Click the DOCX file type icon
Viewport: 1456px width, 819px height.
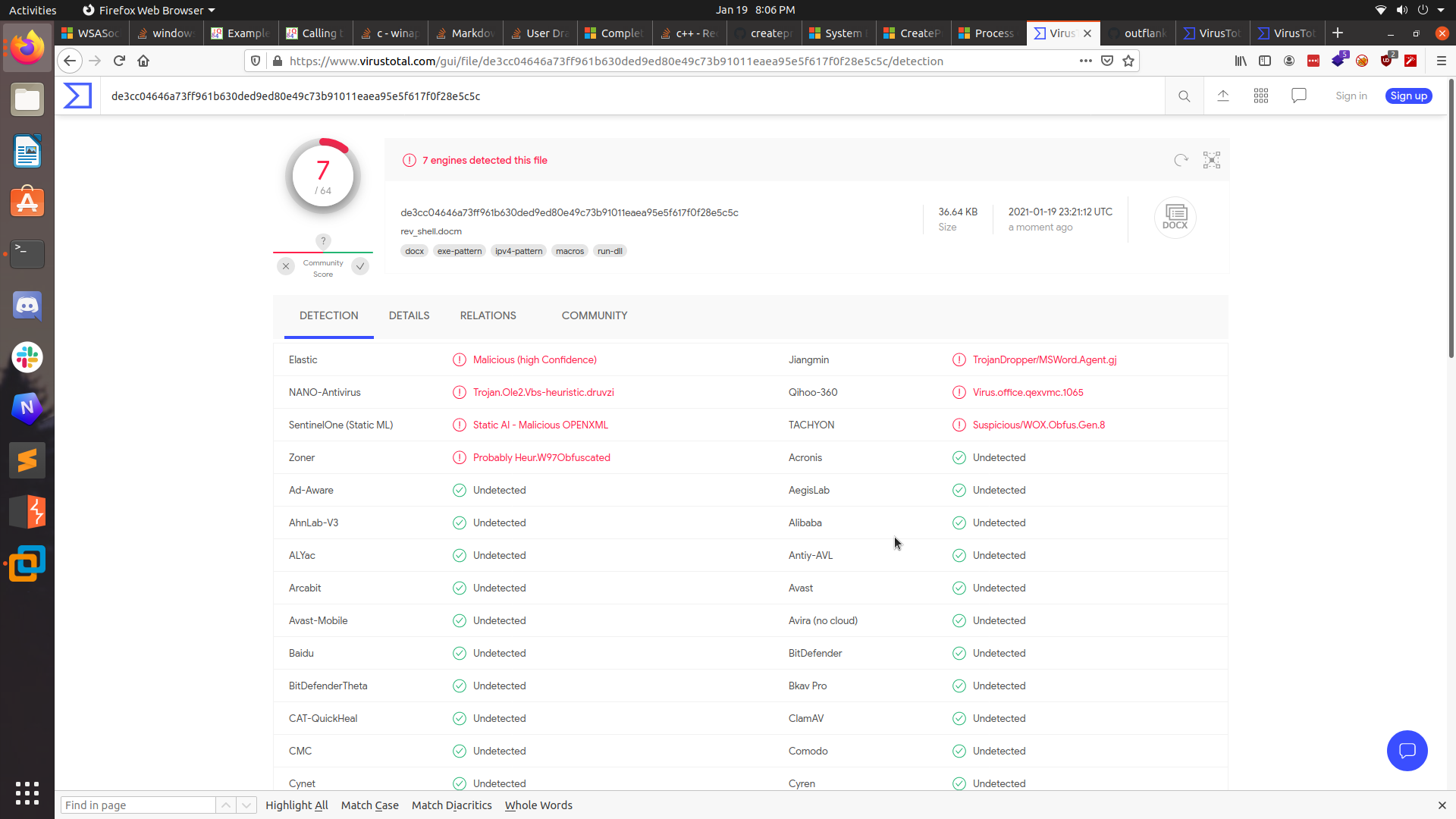(1175, 217)
